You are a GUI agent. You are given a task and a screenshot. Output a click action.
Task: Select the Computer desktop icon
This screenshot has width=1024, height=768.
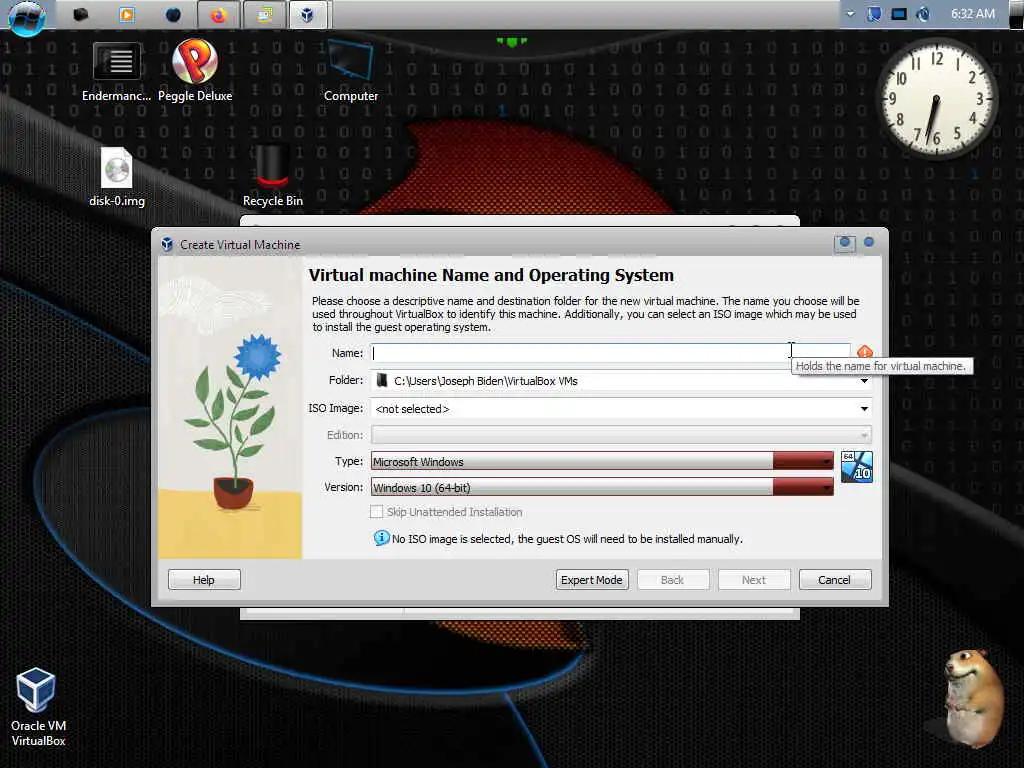[x=351, y=71]
